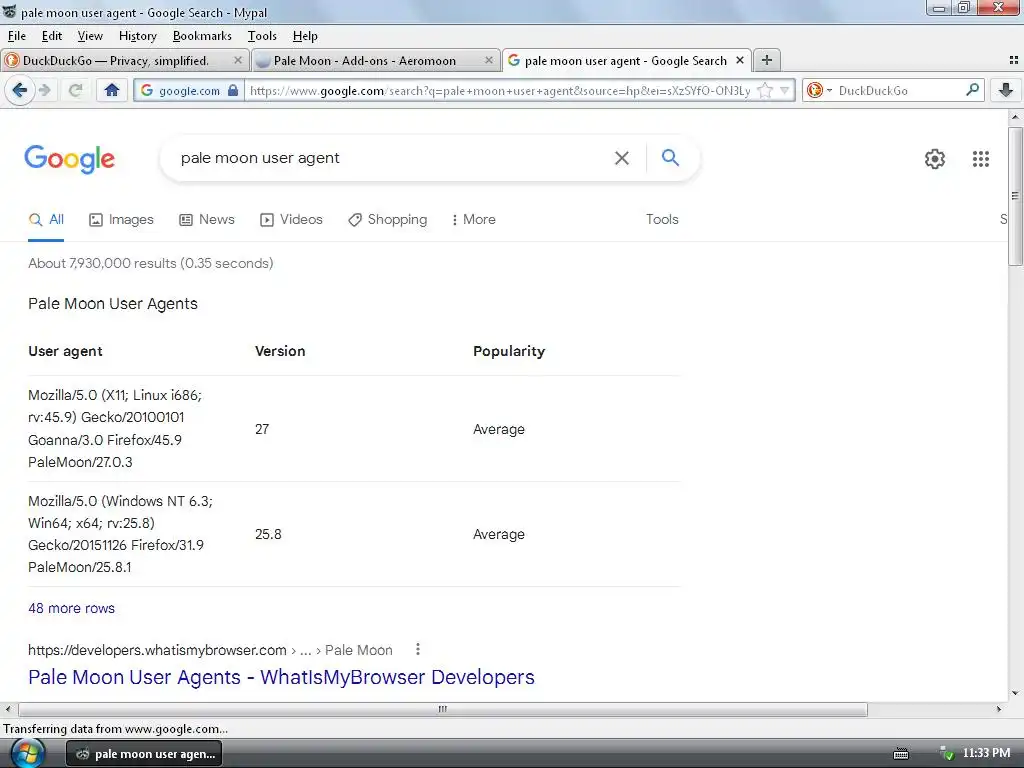Open the Tools menu in menu bar
Image resolution: width=1024 pixels, height=768 pixels.
(x=262, y=36)
